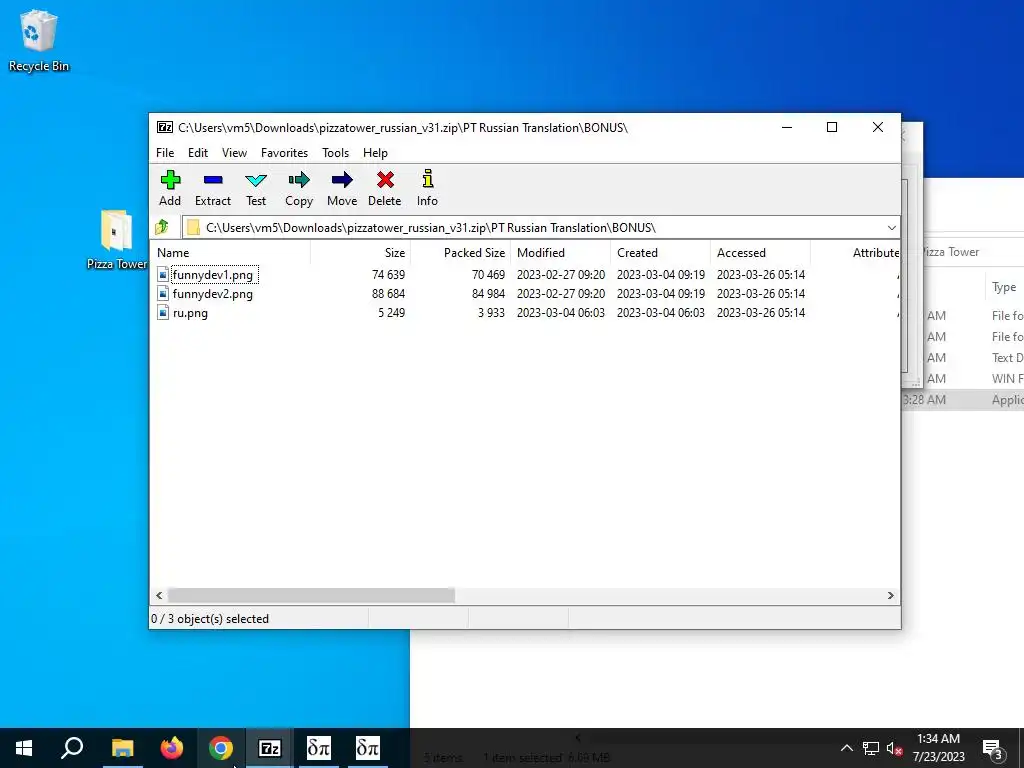Show hidden system tray icons
Viewport: 1024px width, 768px height.
(x=846, y=748)
